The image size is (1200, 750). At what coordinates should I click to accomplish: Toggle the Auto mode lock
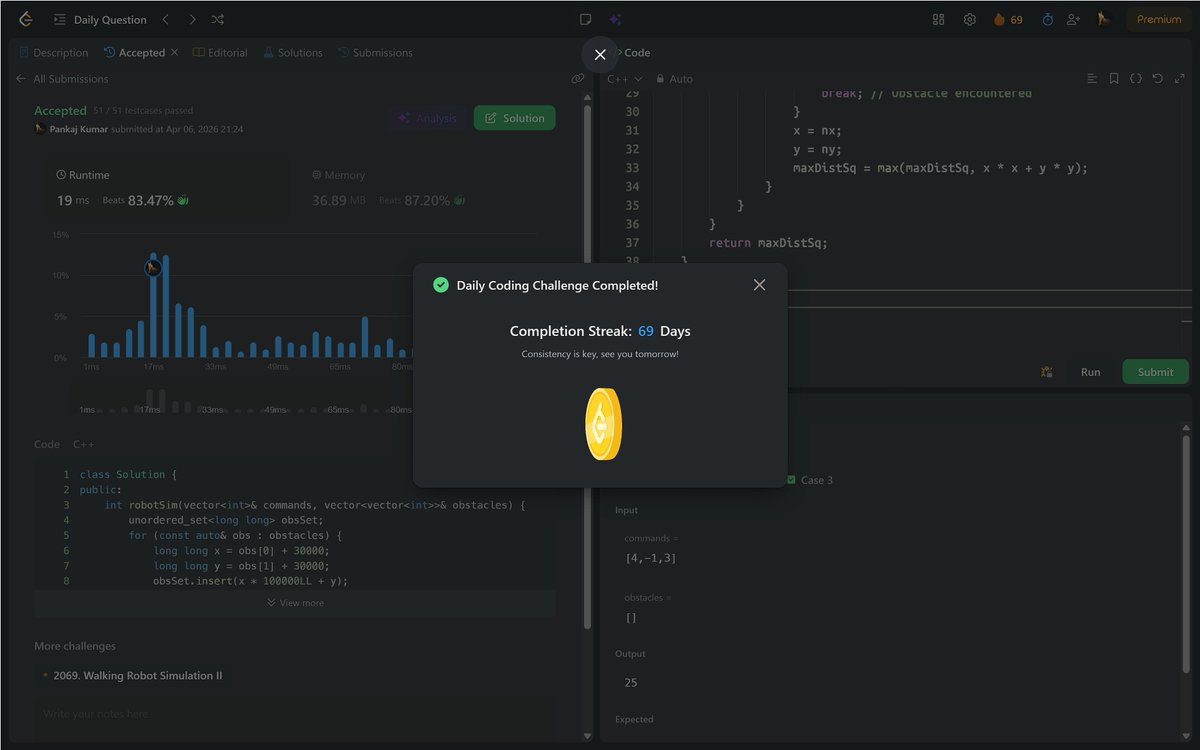(675, 79)
